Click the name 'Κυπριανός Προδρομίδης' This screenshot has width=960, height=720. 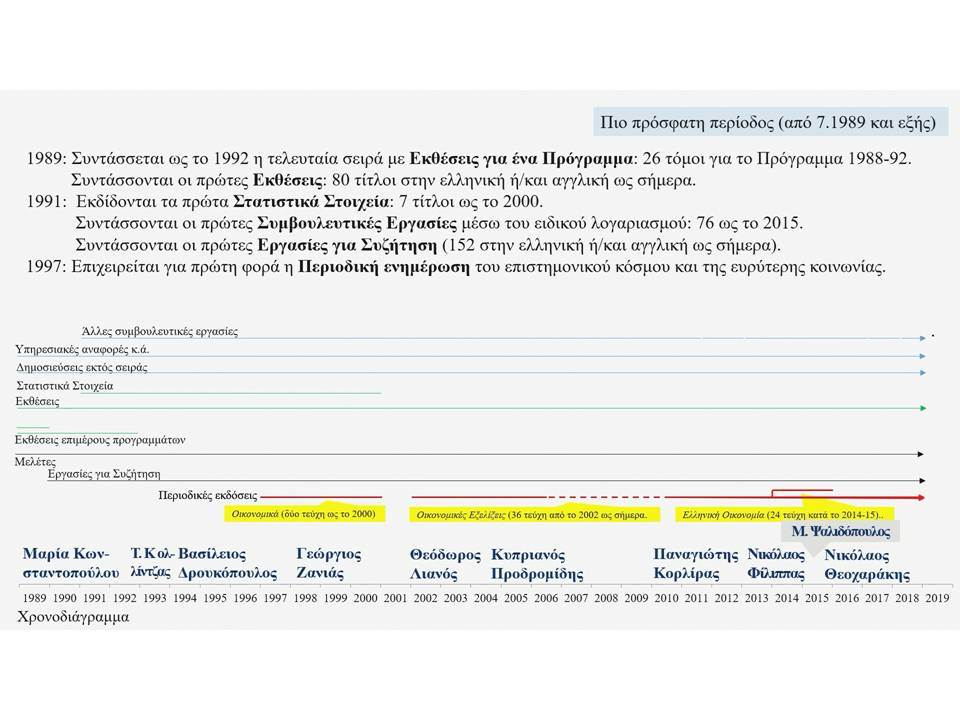coord(537,564)
